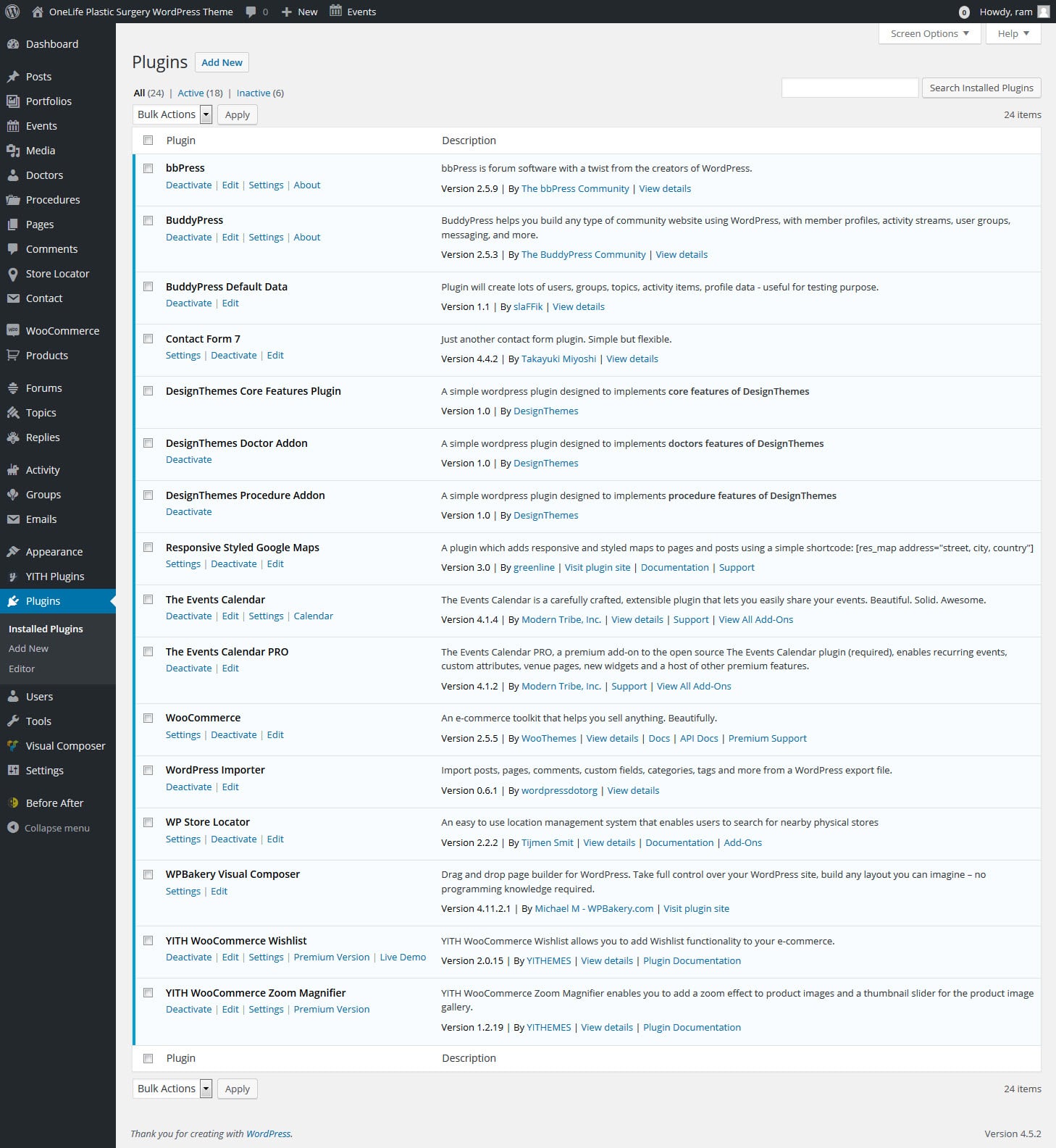This screenshot has width=1056, height=1148.
Task: Tick the select-all checkbox in table header
Action: pyautogui.click(x=148, y=141)
